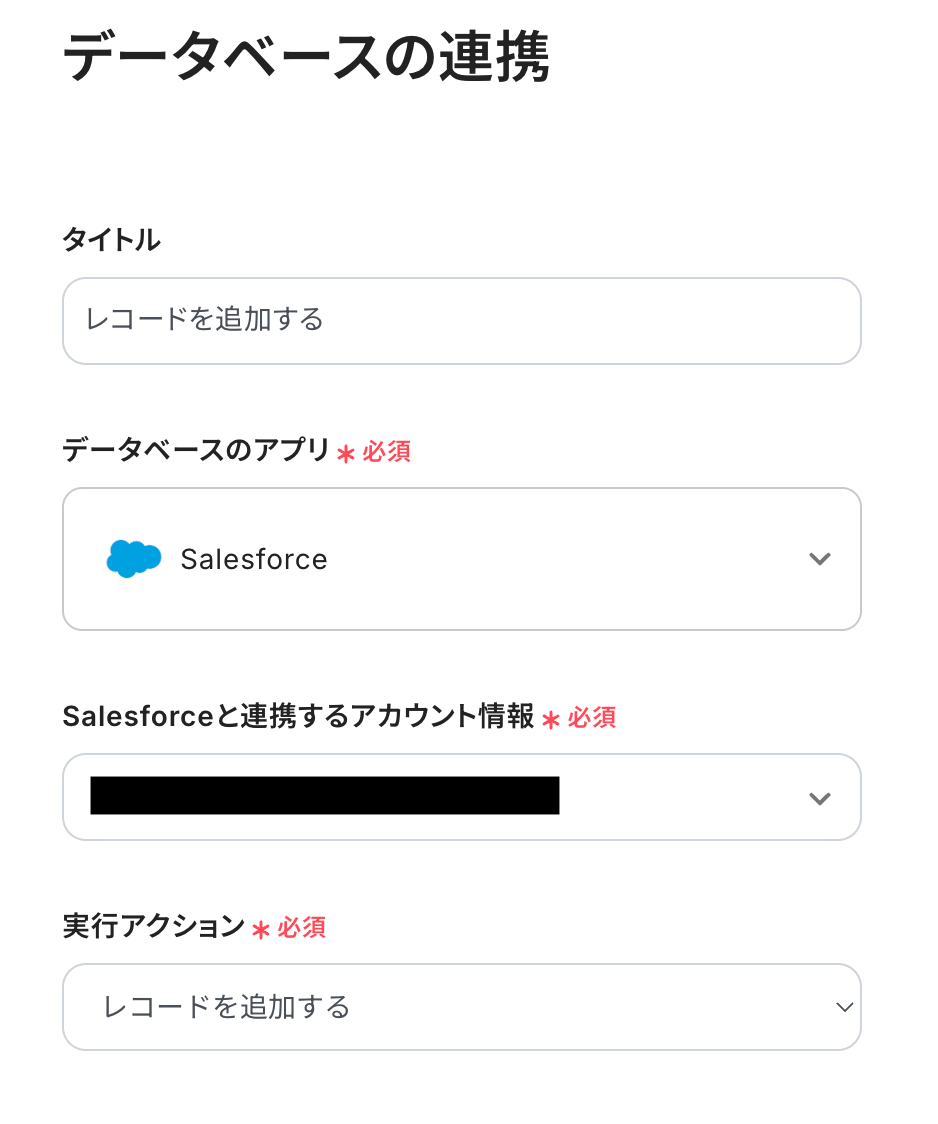938x1124 pixels.
Task: Expand the database app dropdown chevron
Action: click(820, 559)
